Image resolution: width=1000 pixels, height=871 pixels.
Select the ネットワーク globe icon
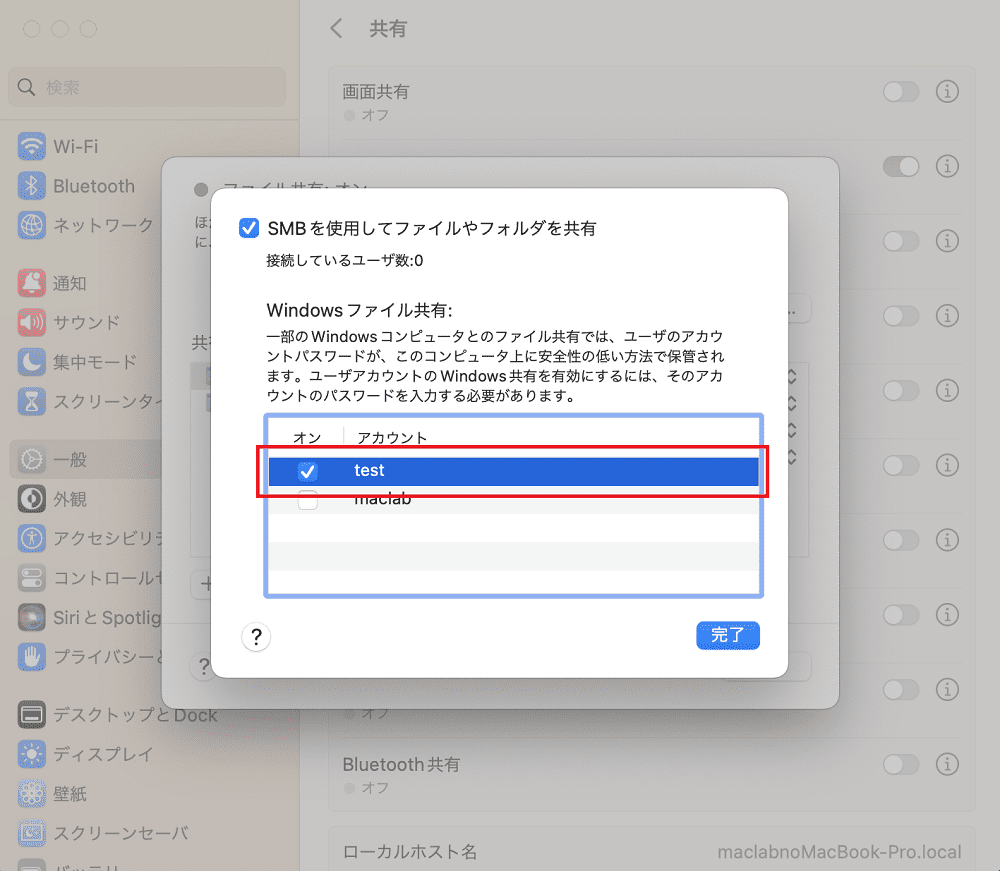pyautogui.click(x=31, y=225)
